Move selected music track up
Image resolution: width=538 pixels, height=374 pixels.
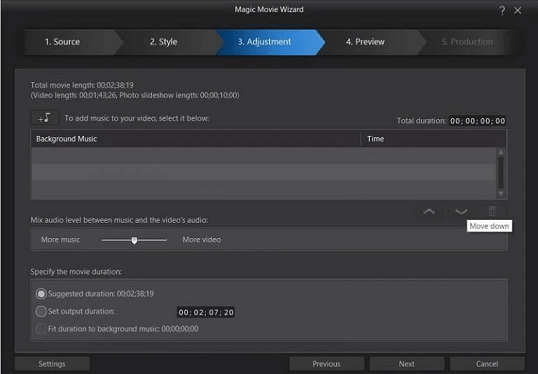point(429,212)
